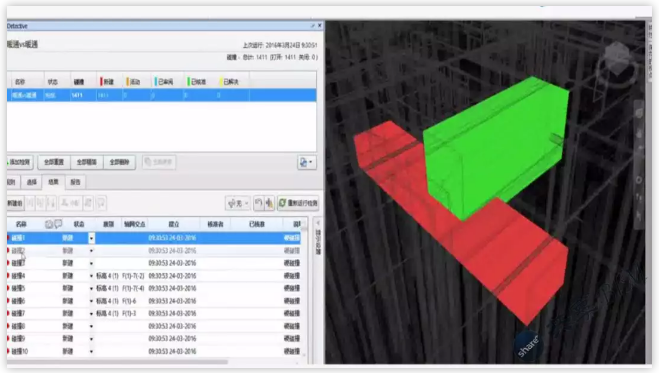
Task: Open the import/export clash tests dropdown
Action: click(x=307, y=163)
